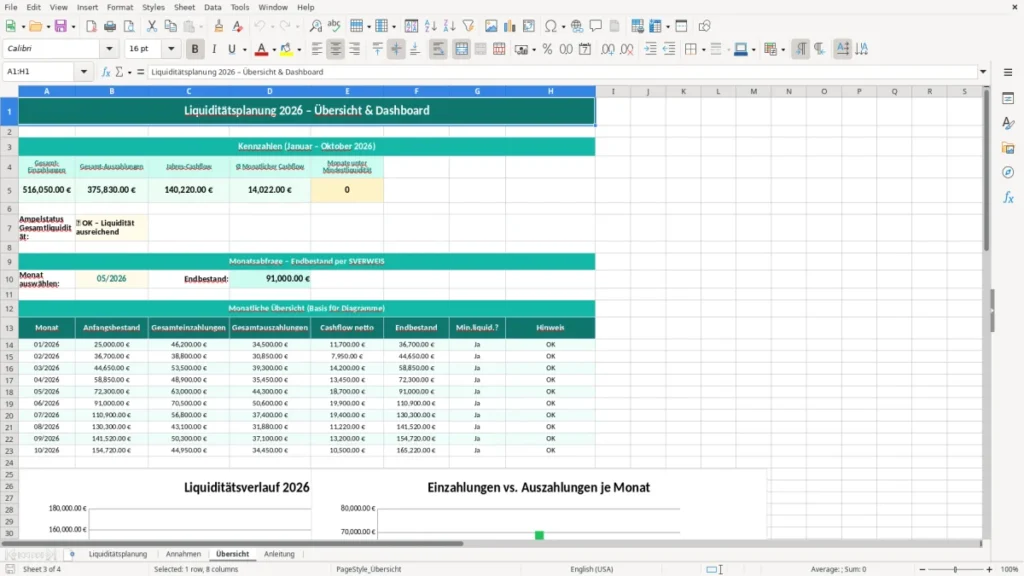Toggle Italic formatting
The height and width of the screenshot is (576, 1024).
[x=214, y=49]
